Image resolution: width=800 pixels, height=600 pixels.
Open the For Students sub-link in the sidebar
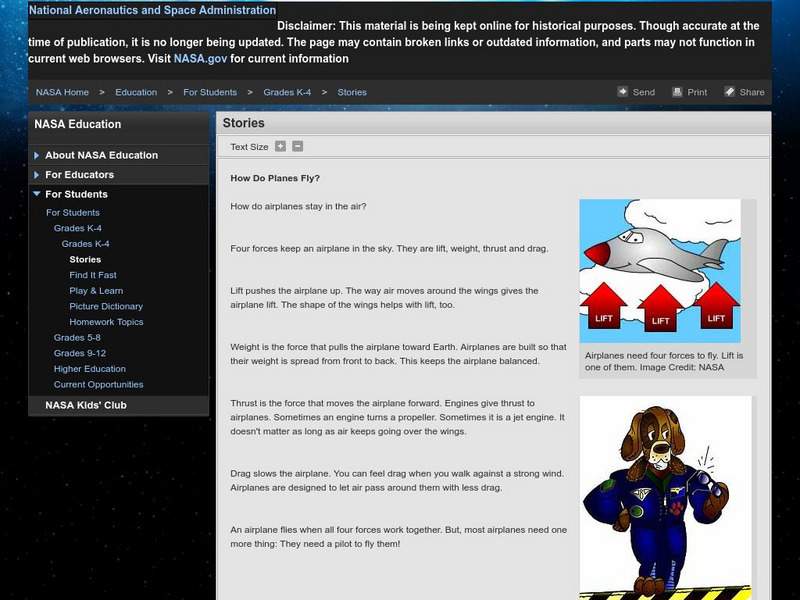tap(73, 213)
